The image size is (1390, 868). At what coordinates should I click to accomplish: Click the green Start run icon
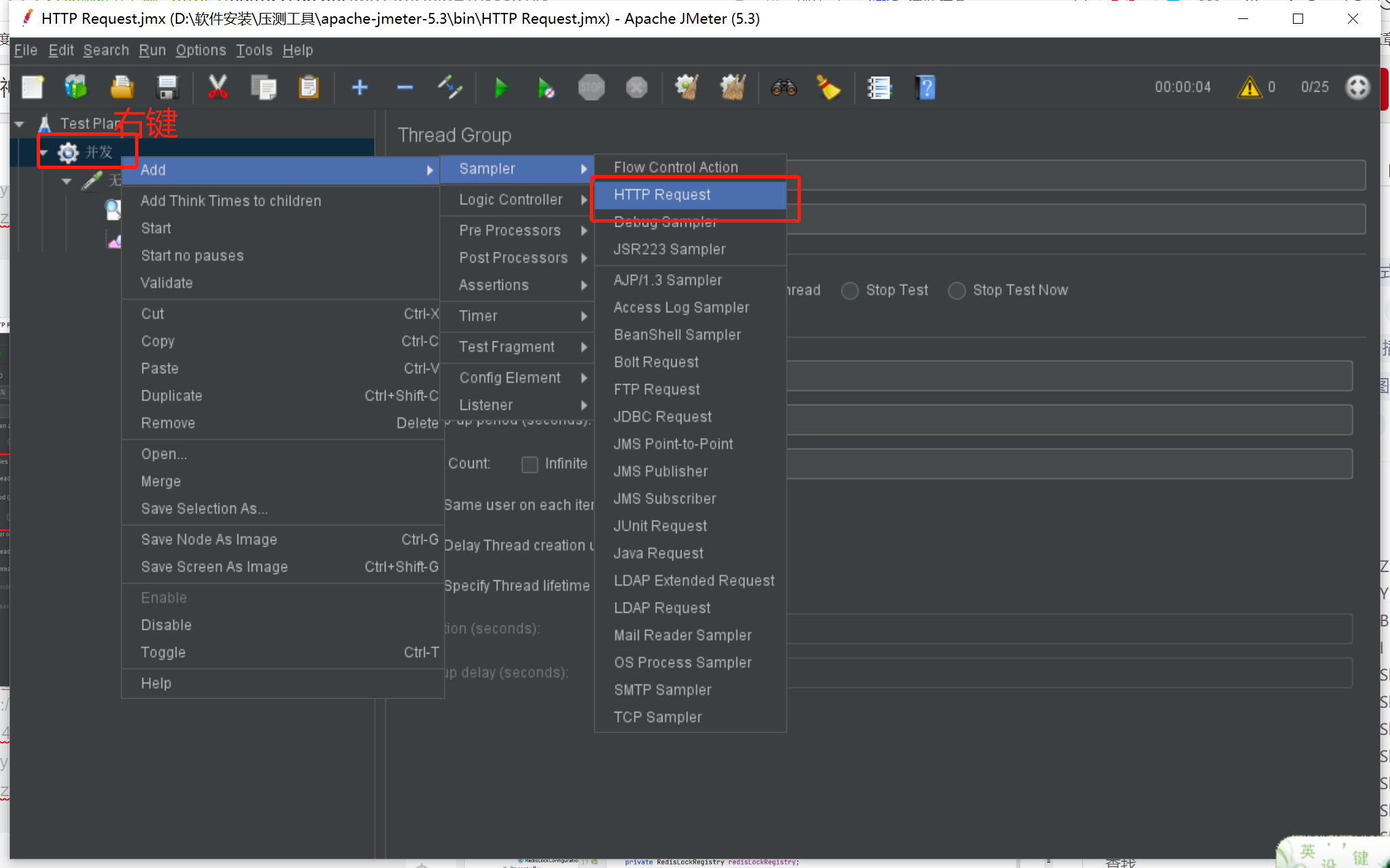click(501, 88)
